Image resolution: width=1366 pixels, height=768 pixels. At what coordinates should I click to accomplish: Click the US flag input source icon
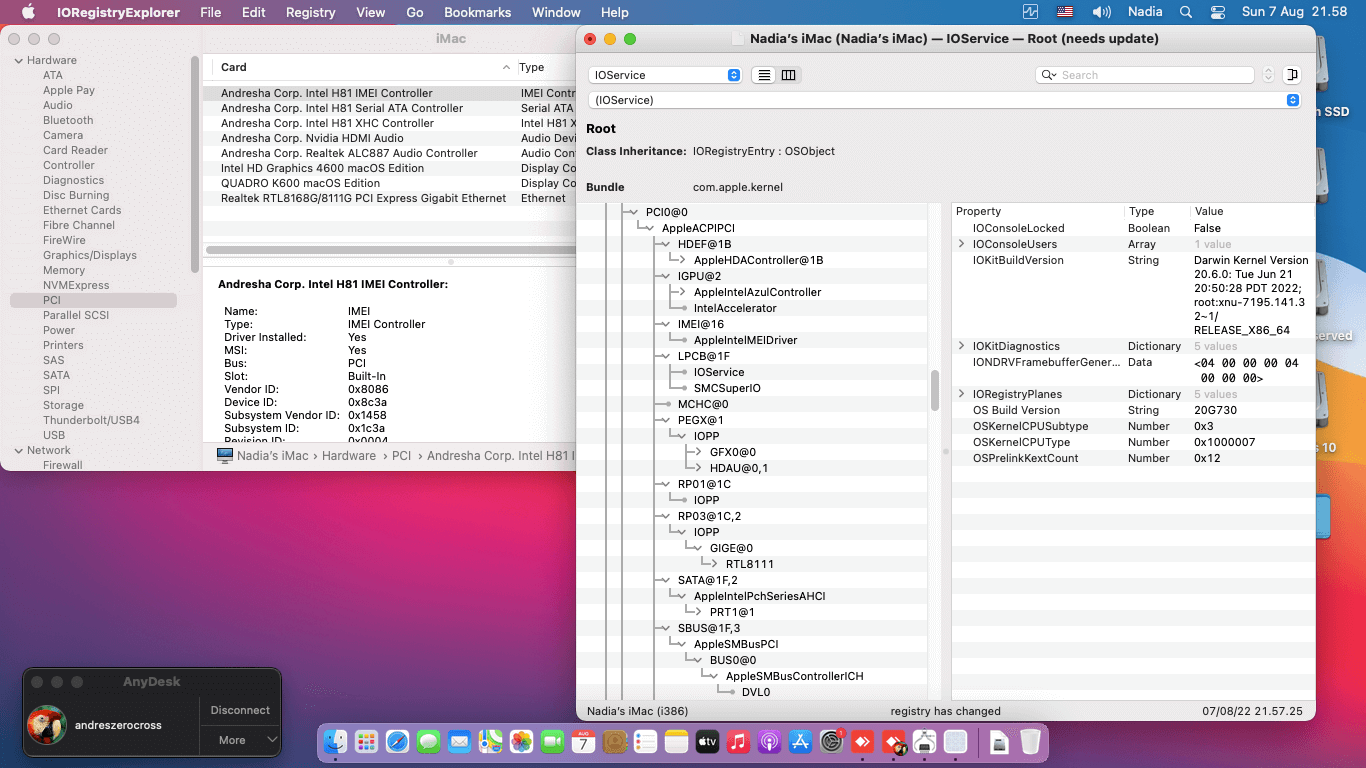1065,12
